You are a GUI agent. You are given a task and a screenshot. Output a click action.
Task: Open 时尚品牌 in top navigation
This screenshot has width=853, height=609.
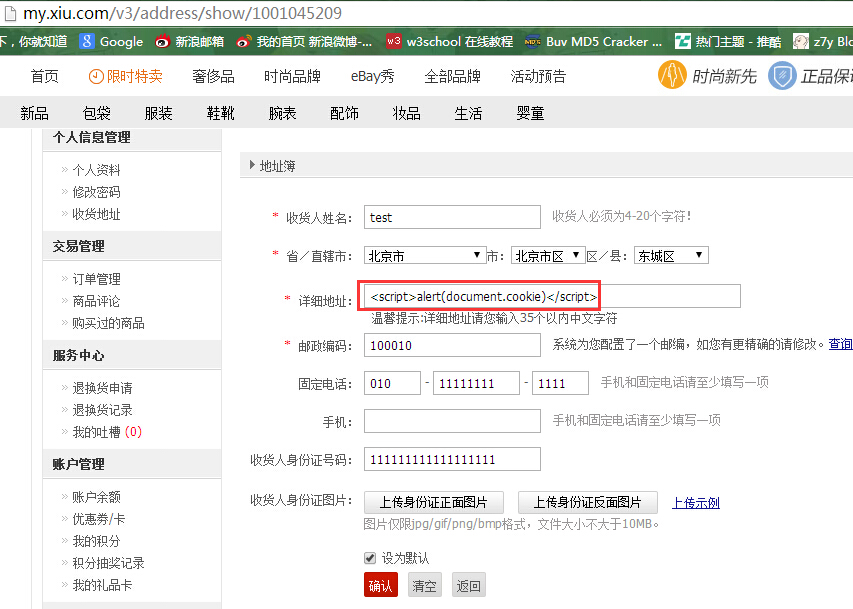292,76
